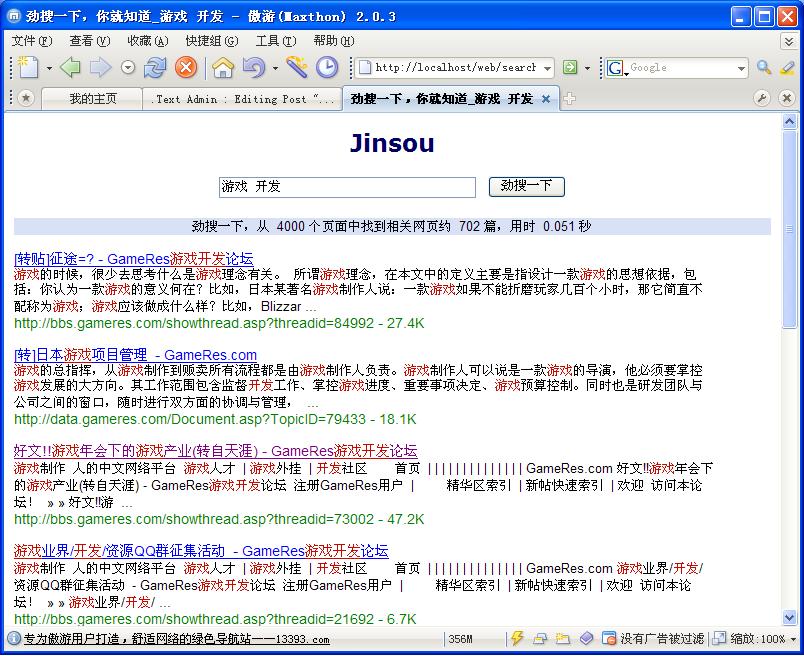Expand the Google search box dropdown

click(x=741, y=68)
